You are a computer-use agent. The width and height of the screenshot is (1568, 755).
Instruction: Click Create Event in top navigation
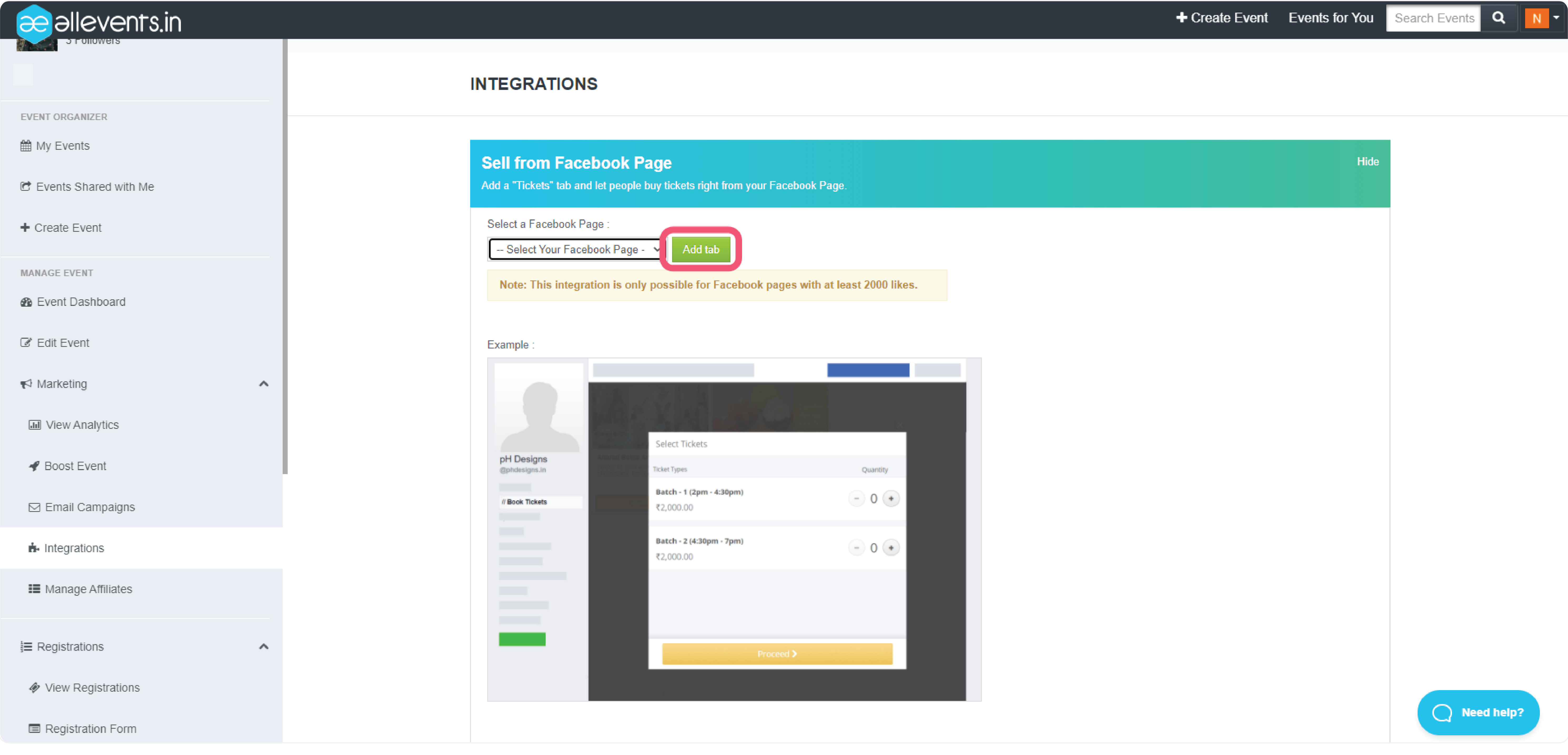(1222, 18)
